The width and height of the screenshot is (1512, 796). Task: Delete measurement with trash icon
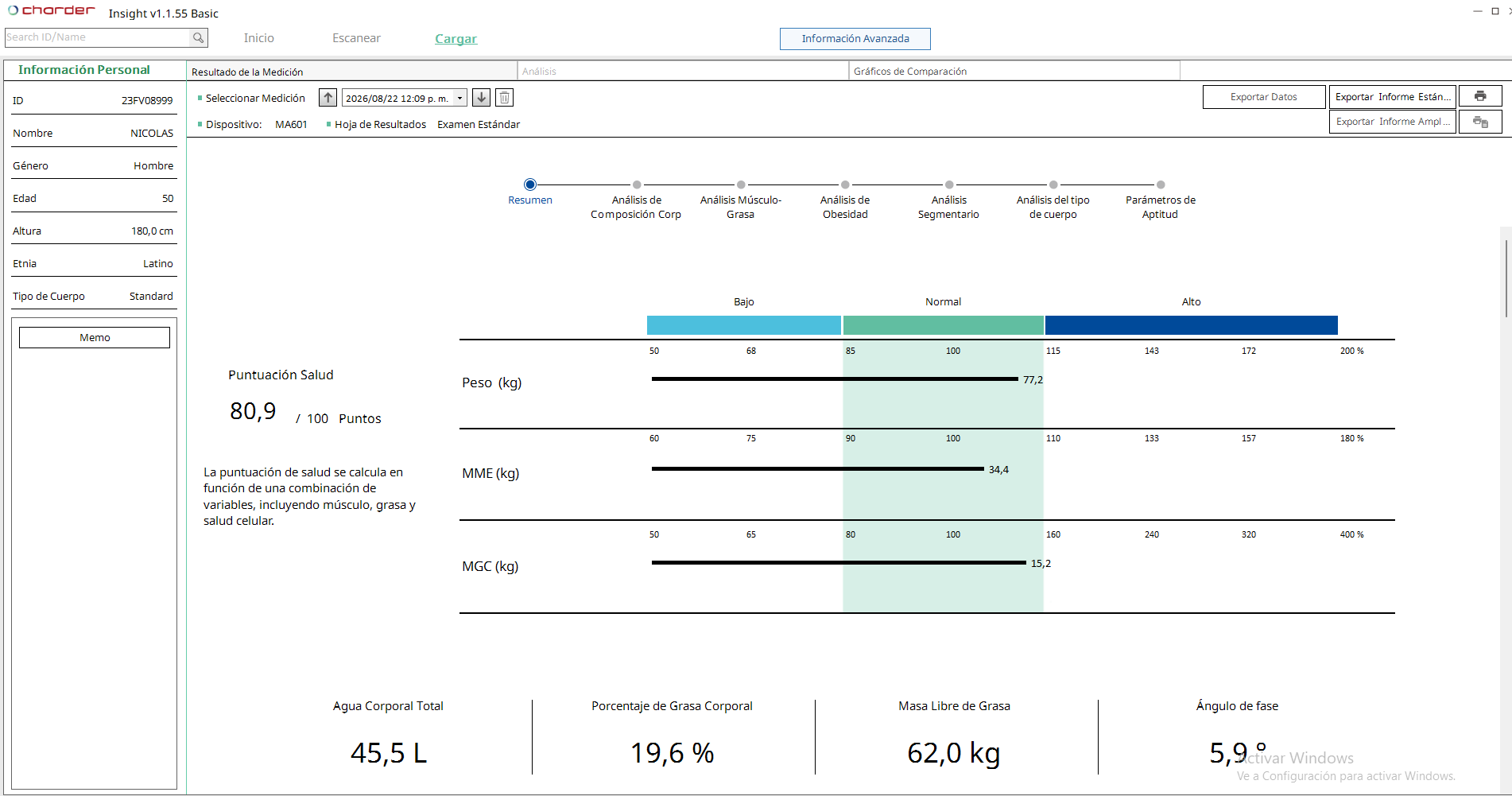tap(504, 98)
